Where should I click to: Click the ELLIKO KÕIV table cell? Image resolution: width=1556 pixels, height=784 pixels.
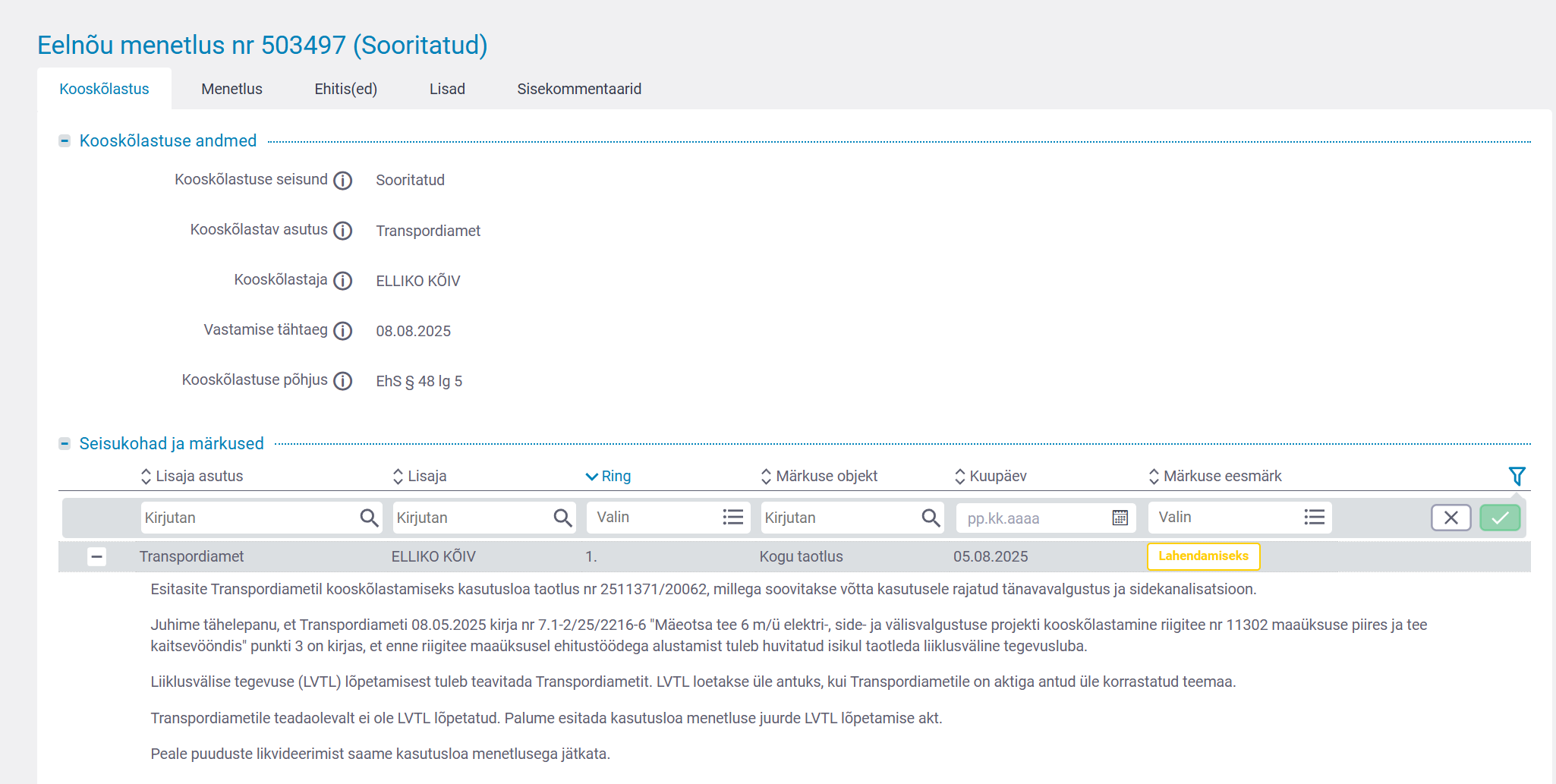tap(433, 556)
